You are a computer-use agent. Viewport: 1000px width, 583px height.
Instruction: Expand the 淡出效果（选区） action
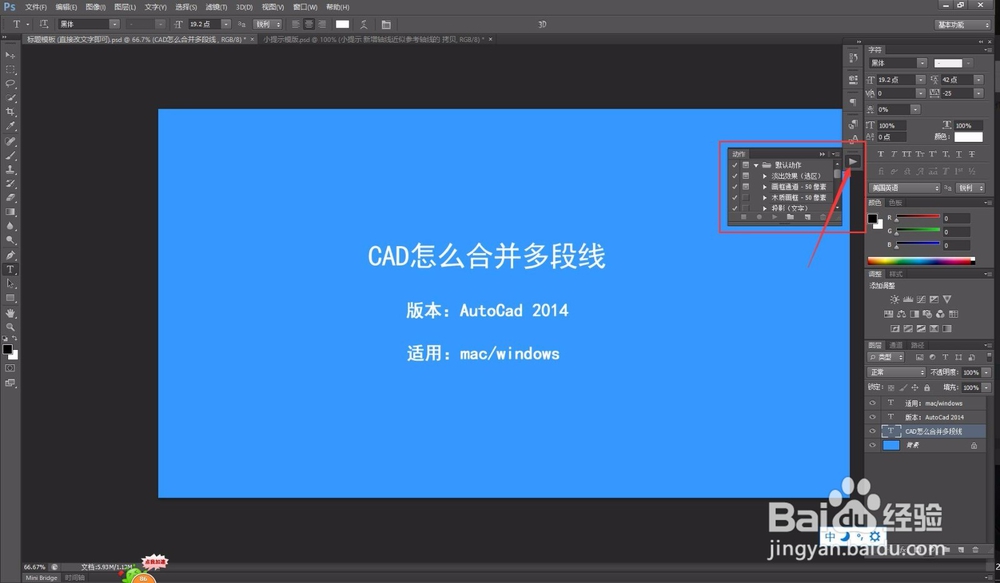click(765, 176)
